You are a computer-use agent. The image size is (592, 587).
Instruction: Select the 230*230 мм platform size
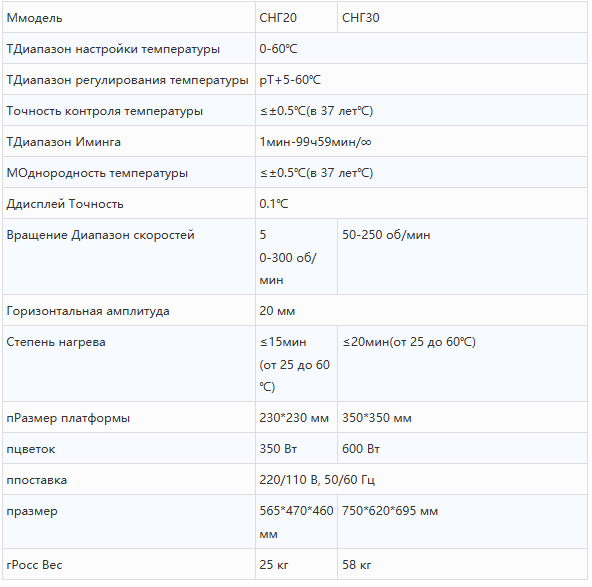294,418
